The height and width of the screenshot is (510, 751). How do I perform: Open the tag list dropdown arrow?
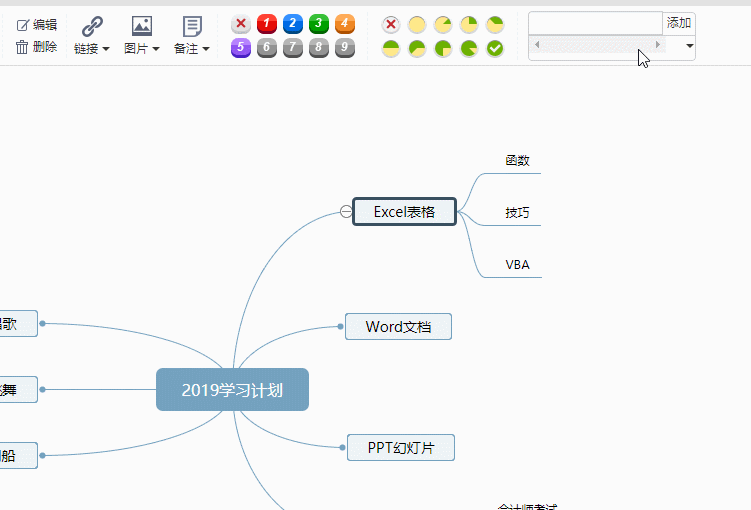[x=690, y=46]
